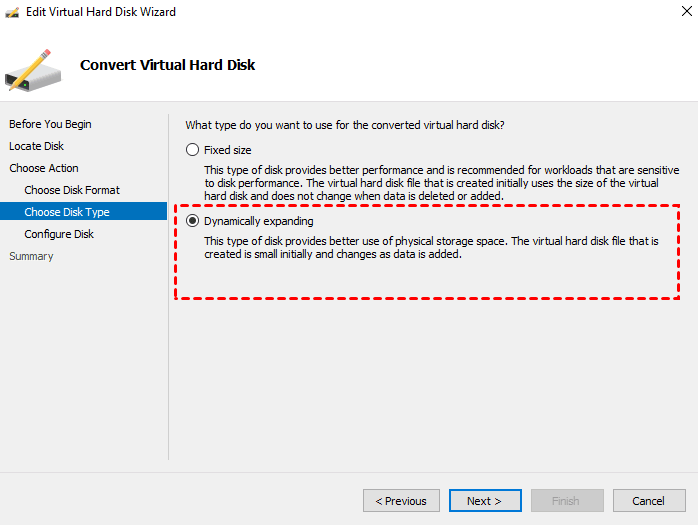698x525 pixels.
Task: Click the Convert Virtual Hard Disk heading
Action: coord(168,65)
